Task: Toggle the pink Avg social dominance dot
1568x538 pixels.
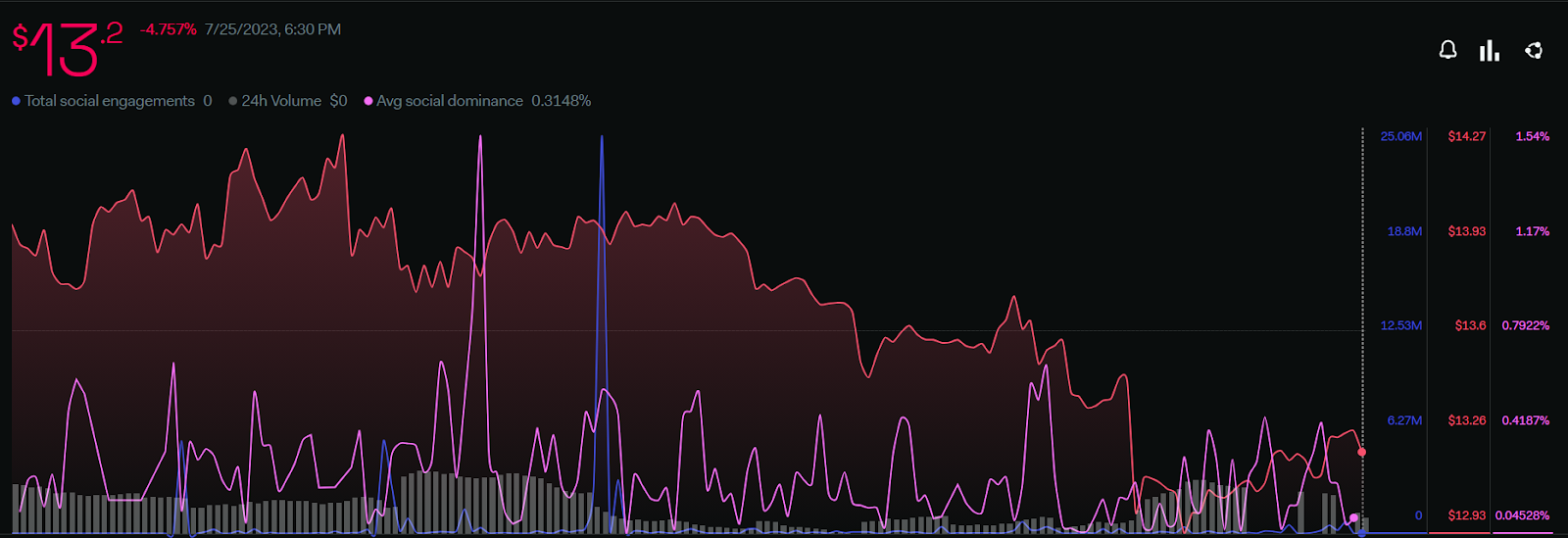Action: tap(368, 101)
